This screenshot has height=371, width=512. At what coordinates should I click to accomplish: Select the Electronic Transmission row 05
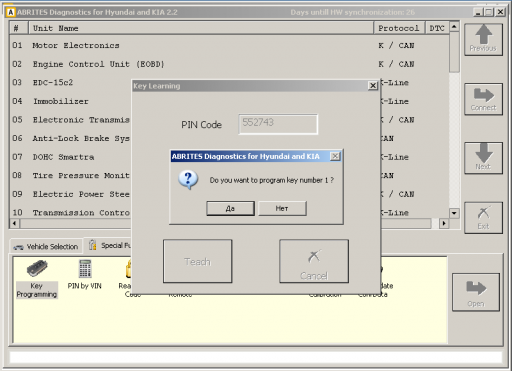(71, 120)
